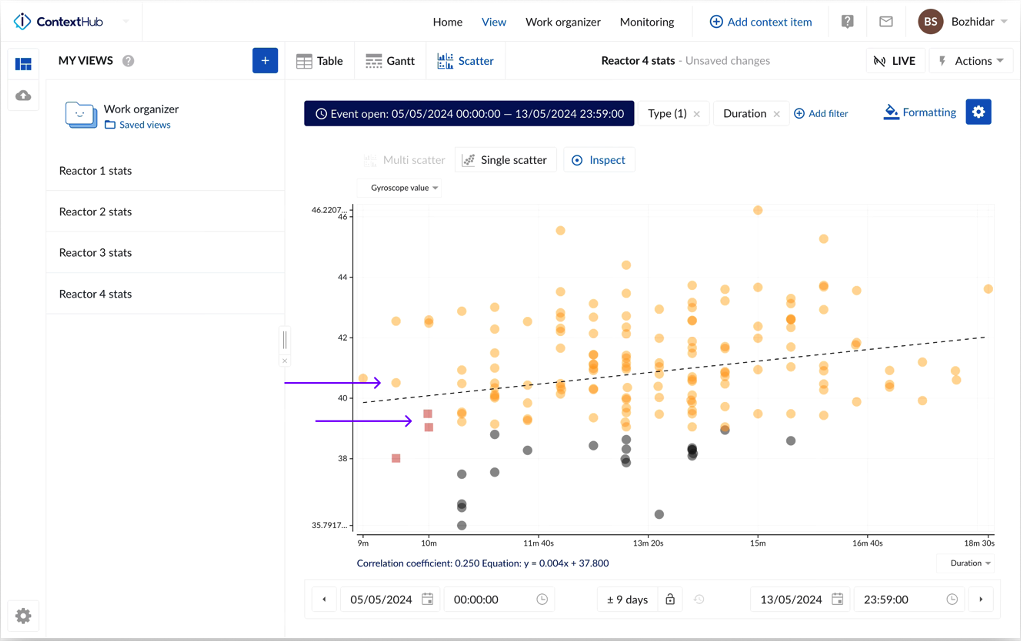Click the help question mark icon in top bar

coord(847,21)
